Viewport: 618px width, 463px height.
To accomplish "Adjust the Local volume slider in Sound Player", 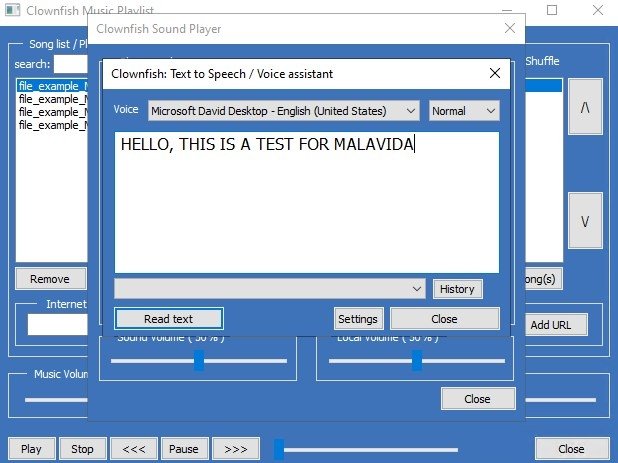I will tap(417, 361).
